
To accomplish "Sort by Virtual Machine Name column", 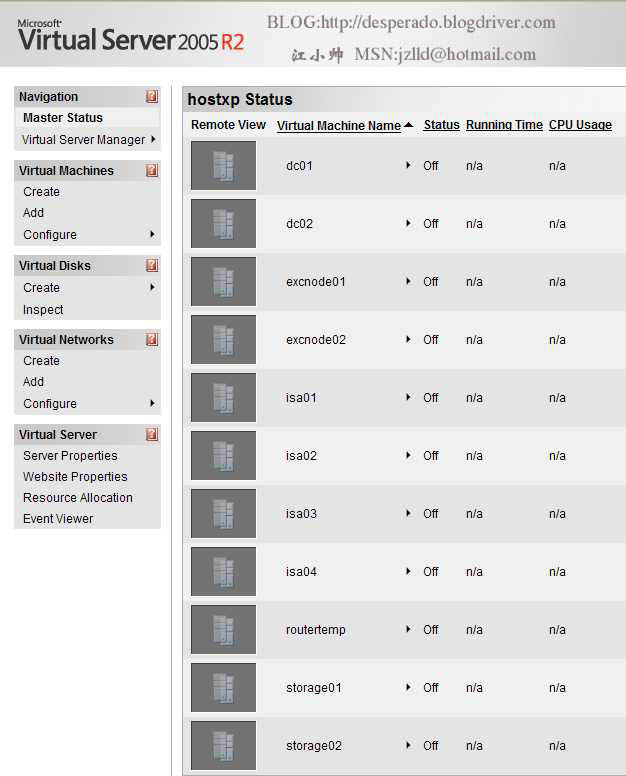I will pos(338,126).
